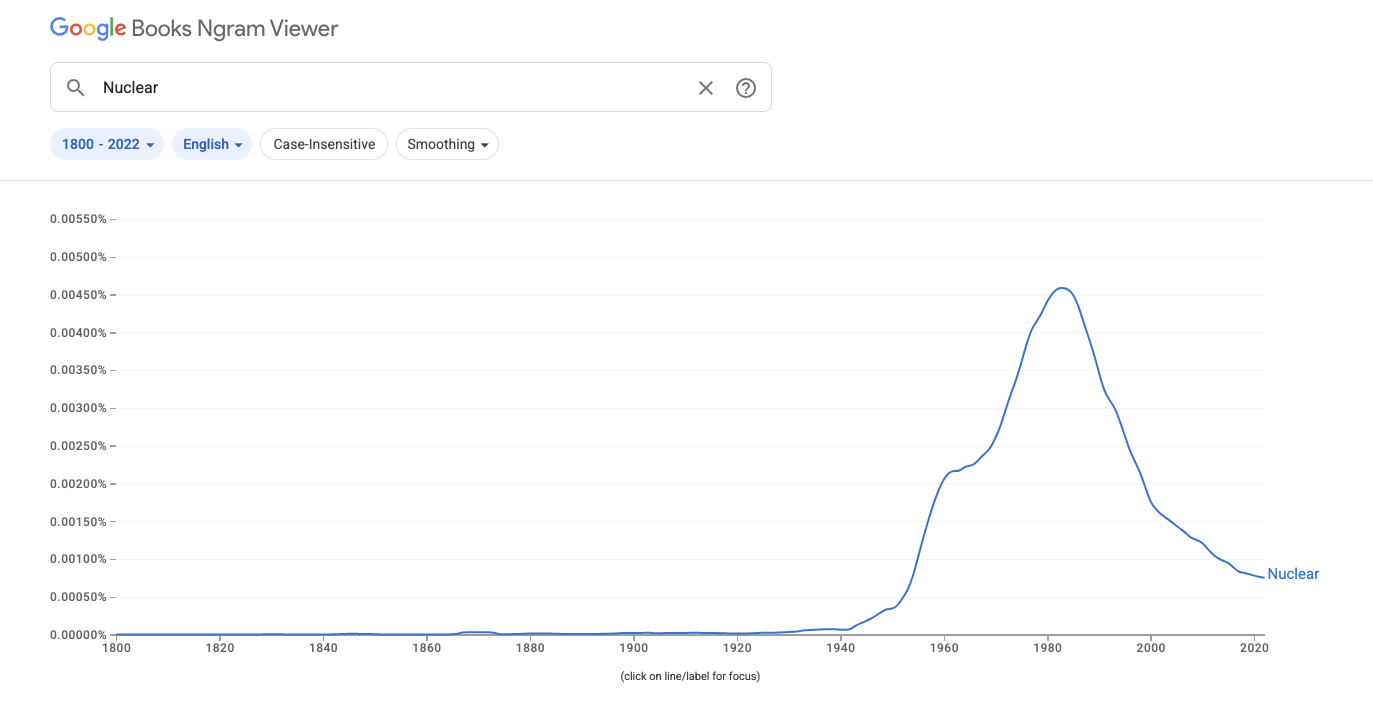Click the 2020 x-axis year label
This screenshot has height=718, width=1373.
tap(1254, 648)
